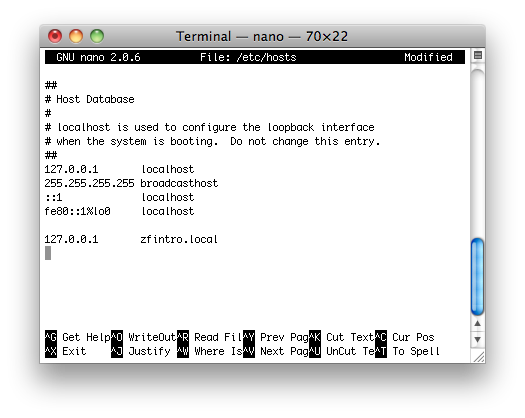Click the ^C Cur Pos shortcut
This screenshot has width=525, height=418.
405,337
